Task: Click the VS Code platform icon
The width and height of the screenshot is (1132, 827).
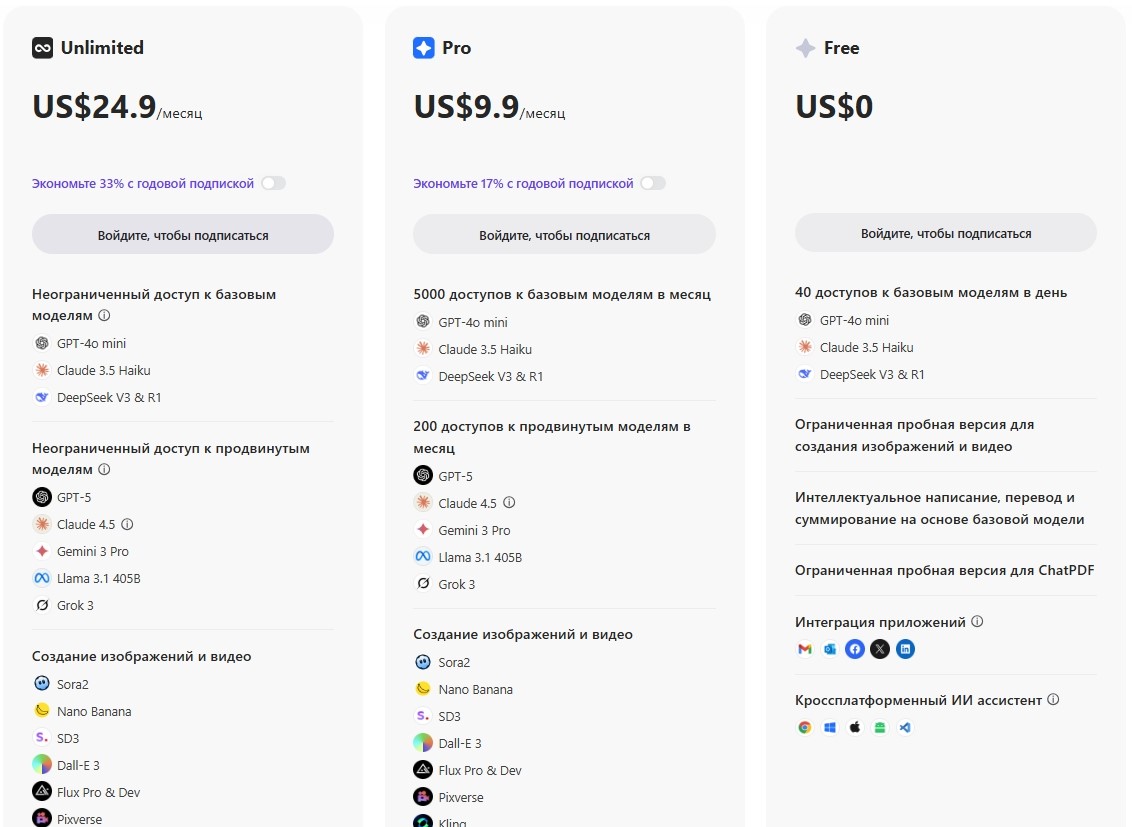Action: 905,727
